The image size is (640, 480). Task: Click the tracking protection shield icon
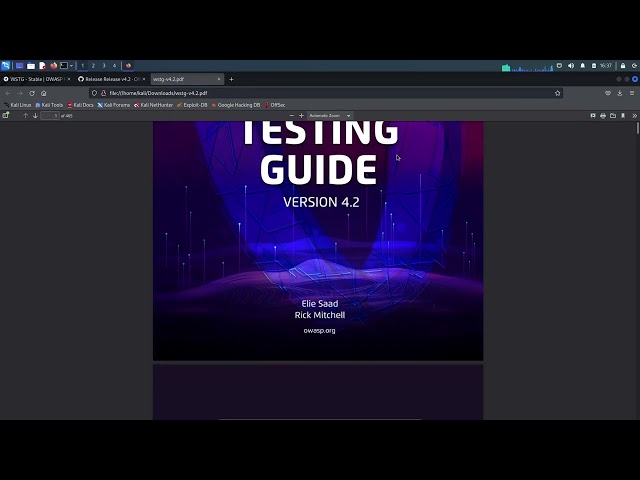[x=94, y=93]
